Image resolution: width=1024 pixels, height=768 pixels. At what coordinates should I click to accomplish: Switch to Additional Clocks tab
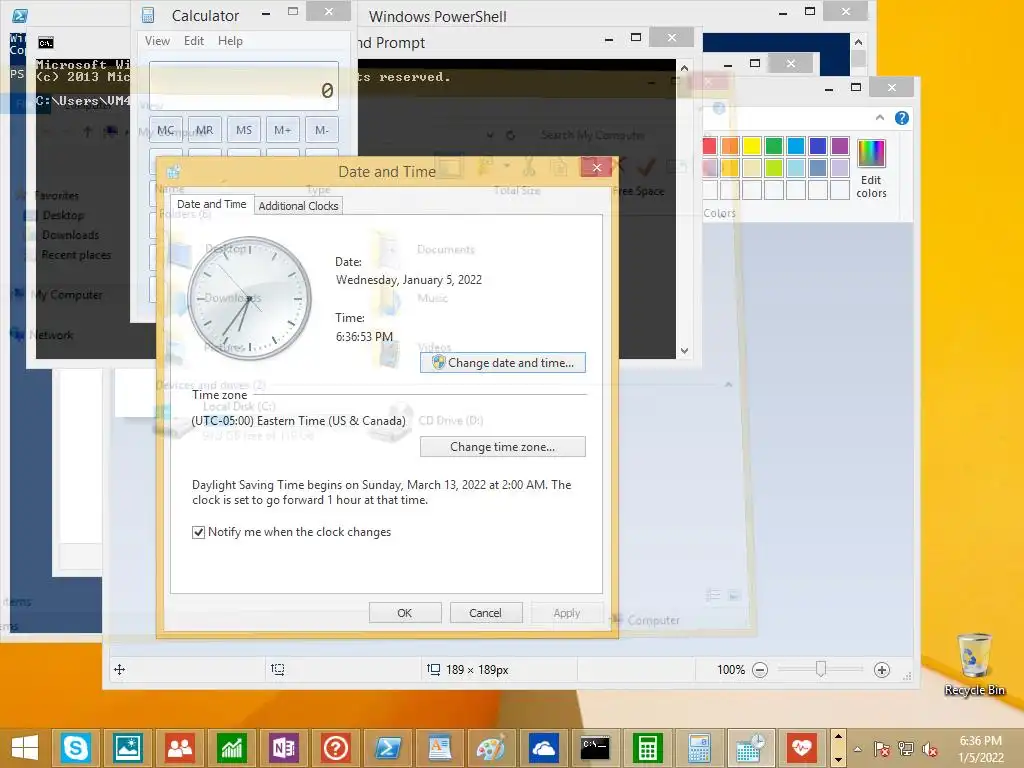pyautogui.click(x=298, y=206)
